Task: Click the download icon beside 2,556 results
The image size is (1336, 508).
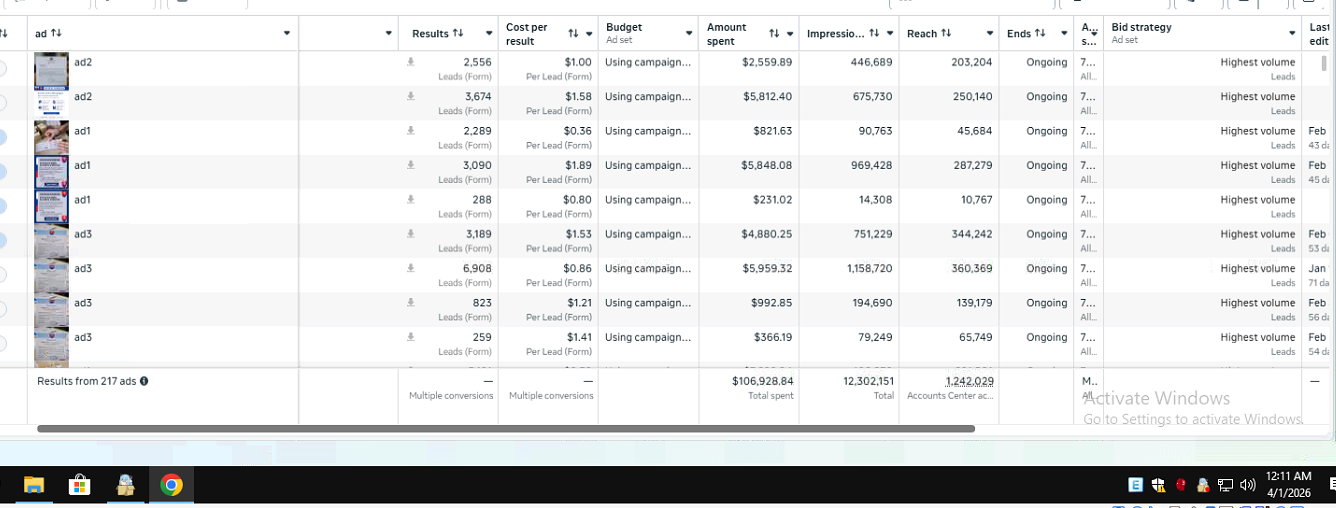Action: (410, 62)
